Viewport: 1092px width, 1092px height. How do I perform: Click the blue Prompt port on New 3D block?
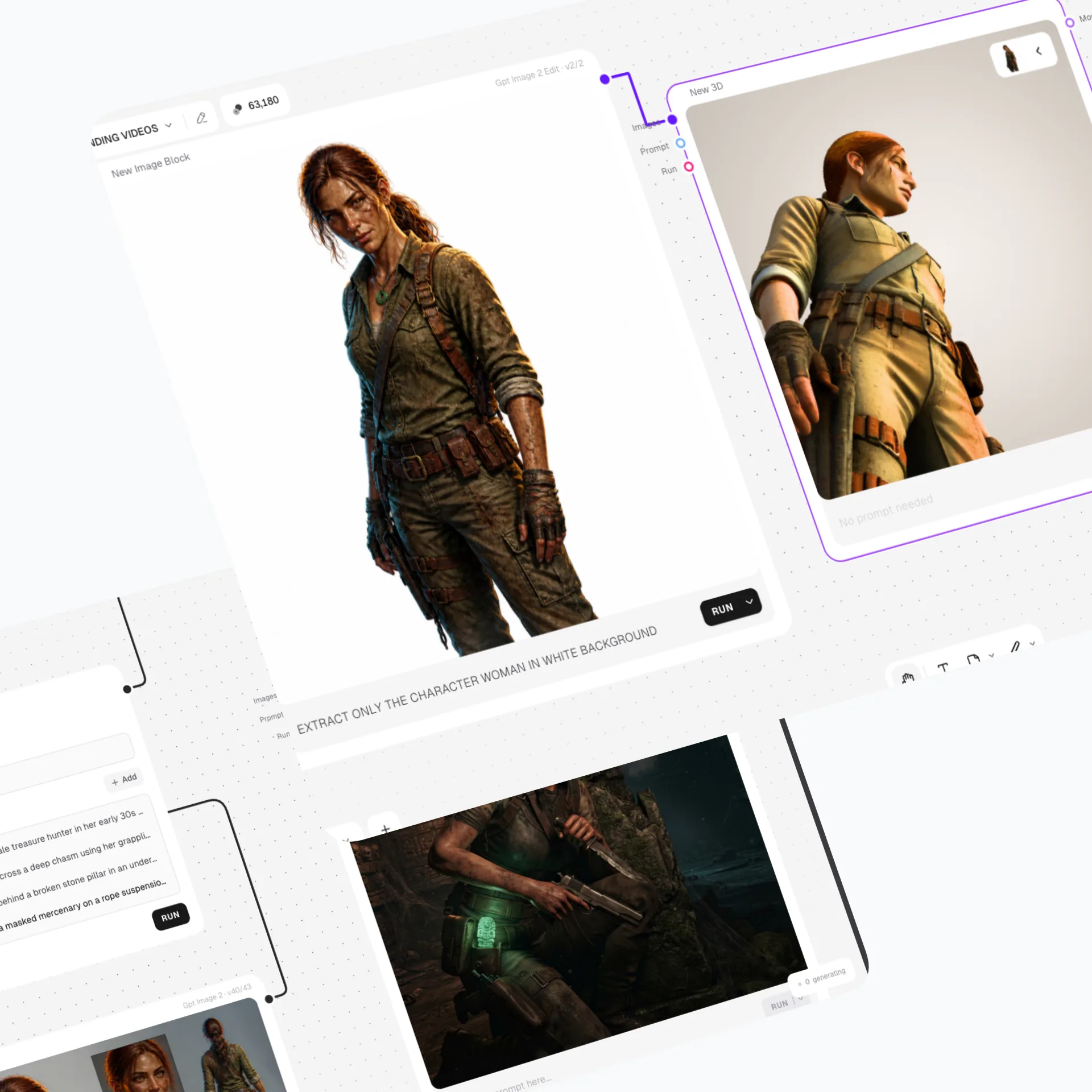680,143
